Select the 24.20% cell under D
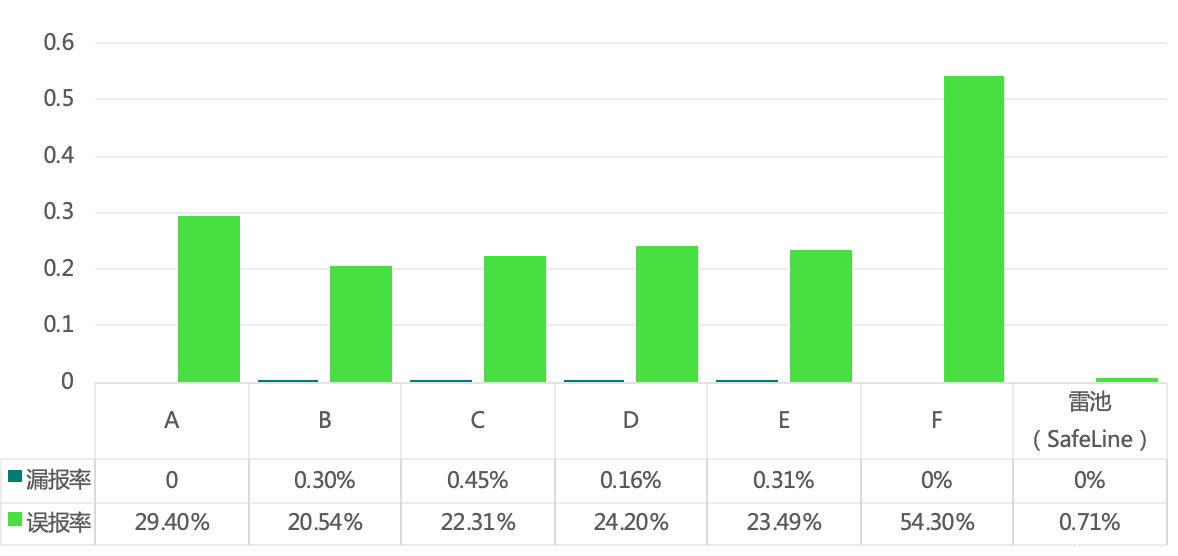The image size is (1178, 556). [630, 522]
